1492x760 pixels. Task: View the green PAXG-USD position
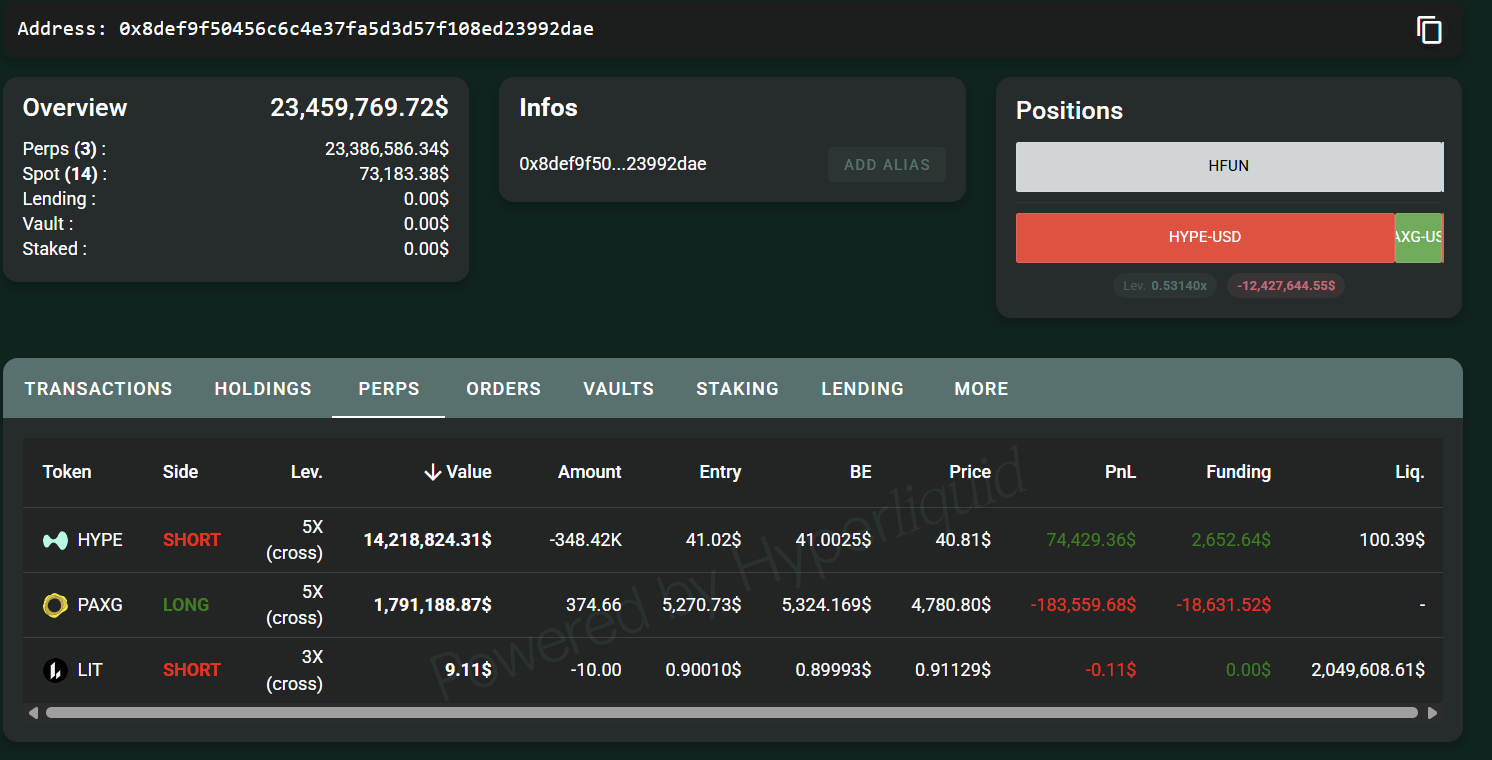tap(1419, 238)
